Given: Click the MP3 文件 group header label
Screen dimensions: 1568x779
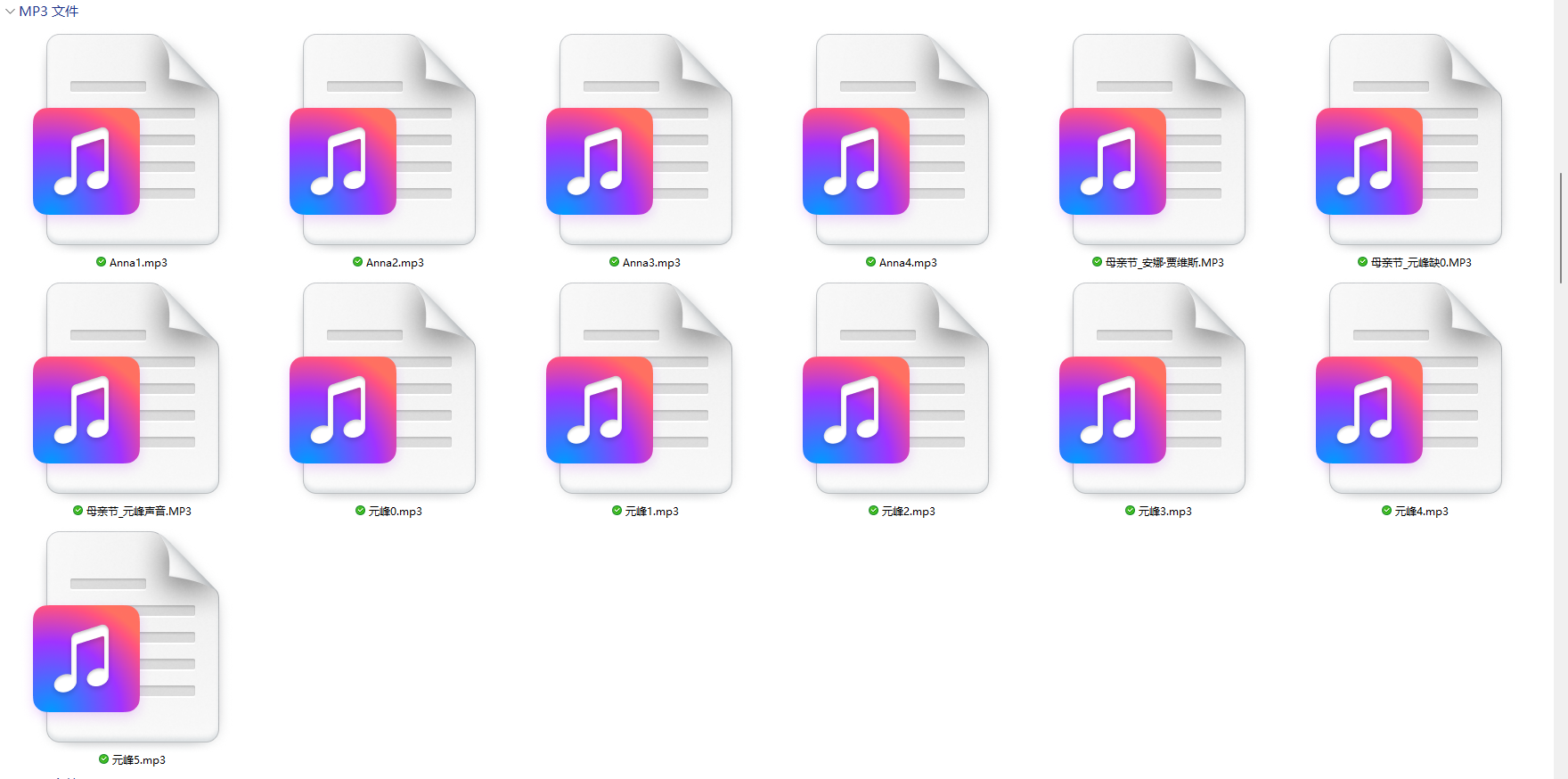Looking at the screenshot, I should point(49,12).
